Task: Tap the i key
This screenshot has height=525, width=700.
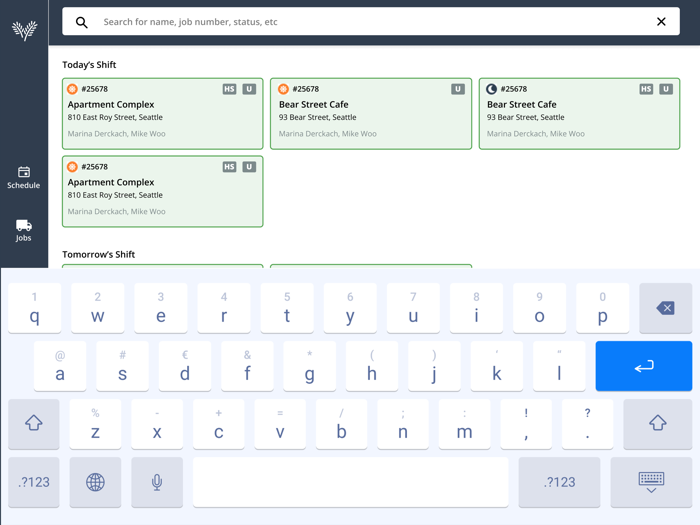Action: click(476, 308)
